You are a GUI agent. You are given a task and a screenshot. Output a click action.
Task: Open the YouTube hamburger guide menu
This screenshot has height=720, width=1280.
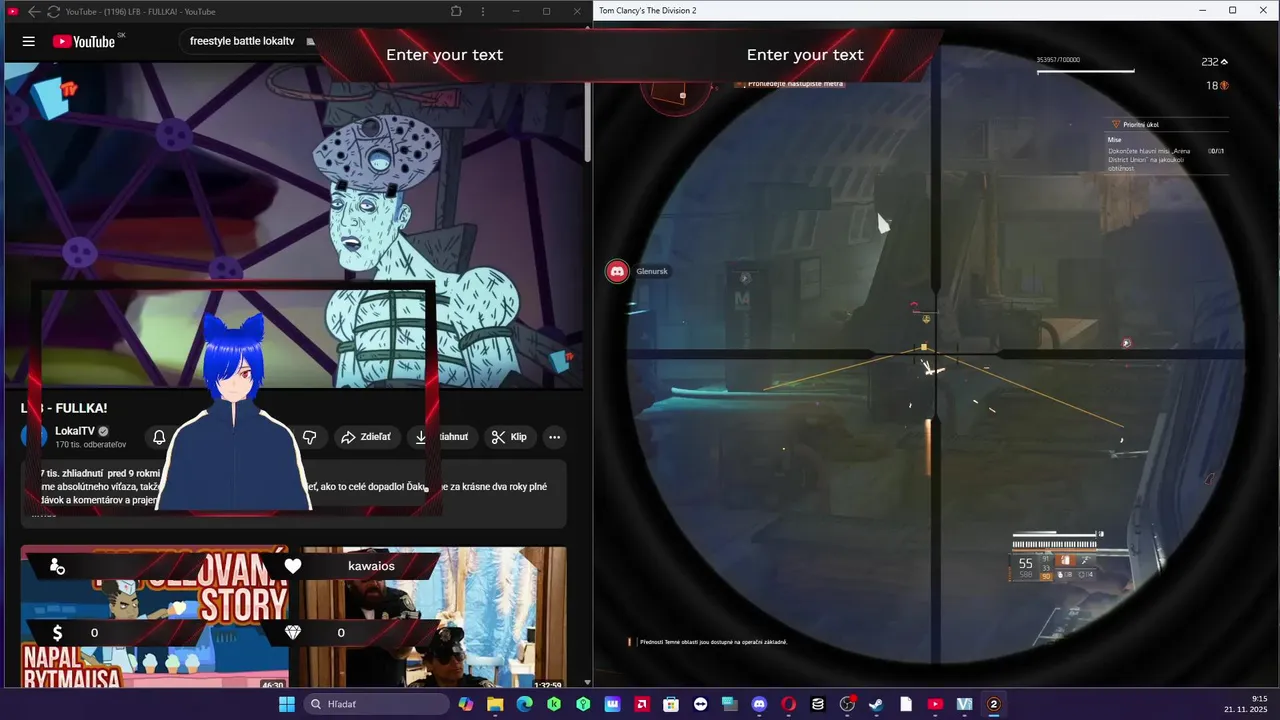29,41
